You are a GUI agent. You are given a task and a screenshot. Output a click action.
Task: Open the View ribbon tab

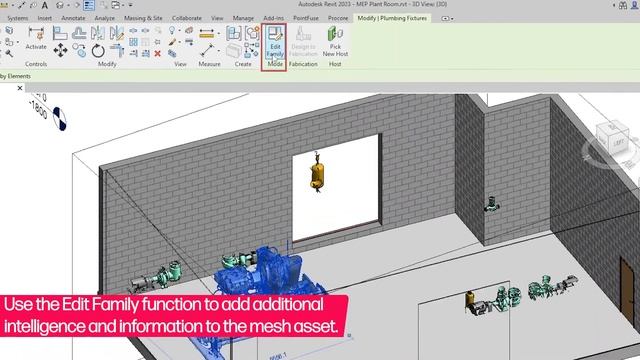coord(217,18)
